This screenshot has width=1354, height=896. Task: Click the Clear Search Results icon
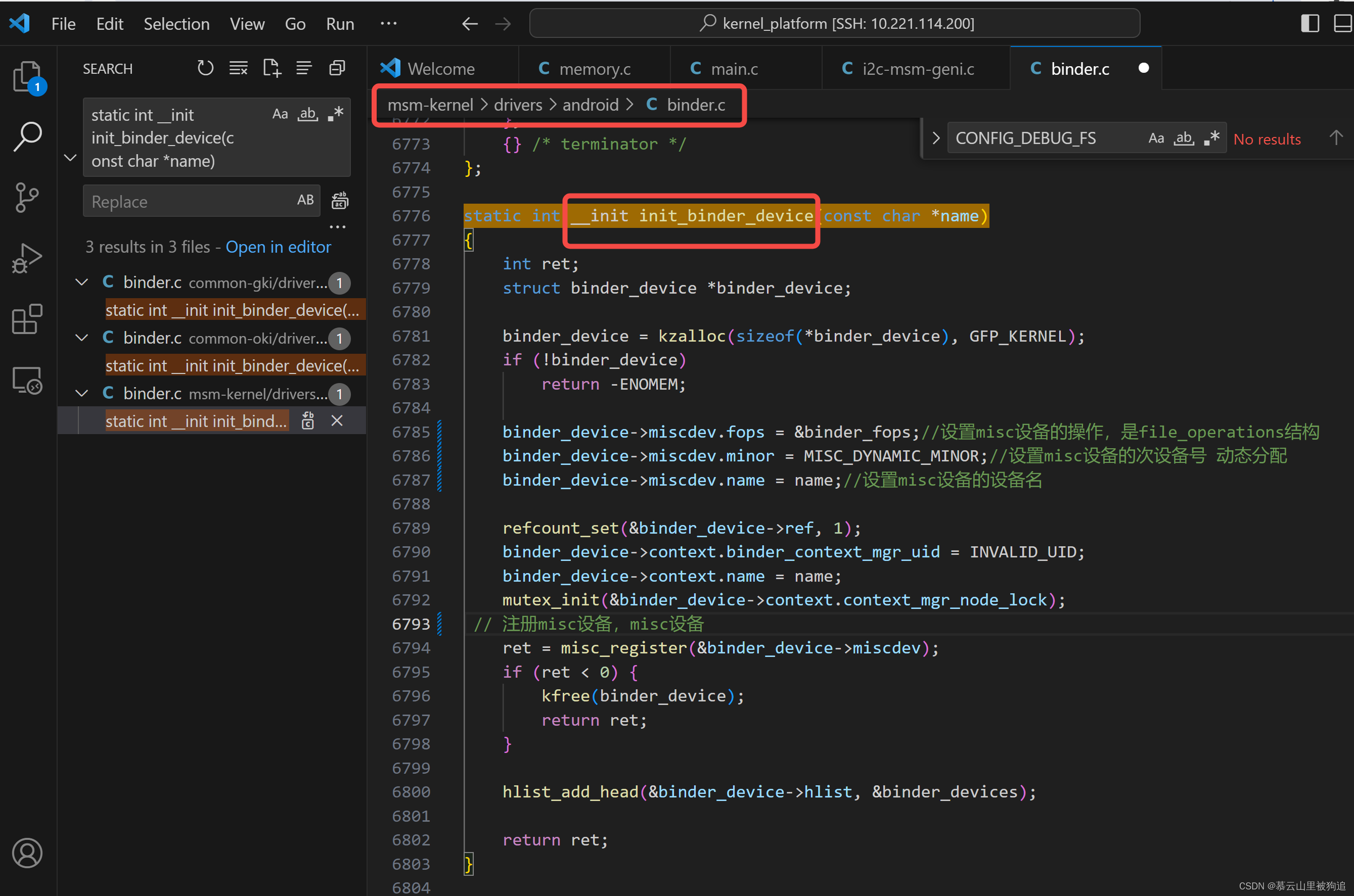click(x=238, y=69)
